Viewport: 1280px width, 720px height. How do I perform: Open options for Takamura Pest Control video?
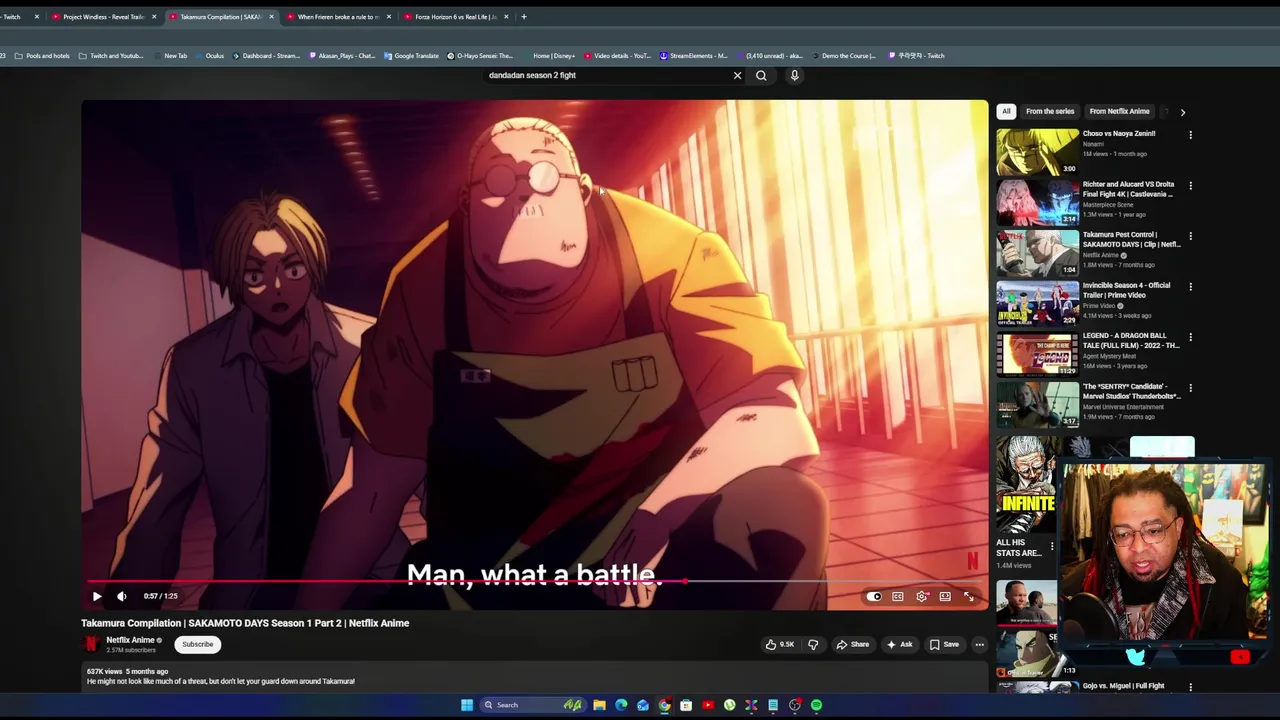1190,236
